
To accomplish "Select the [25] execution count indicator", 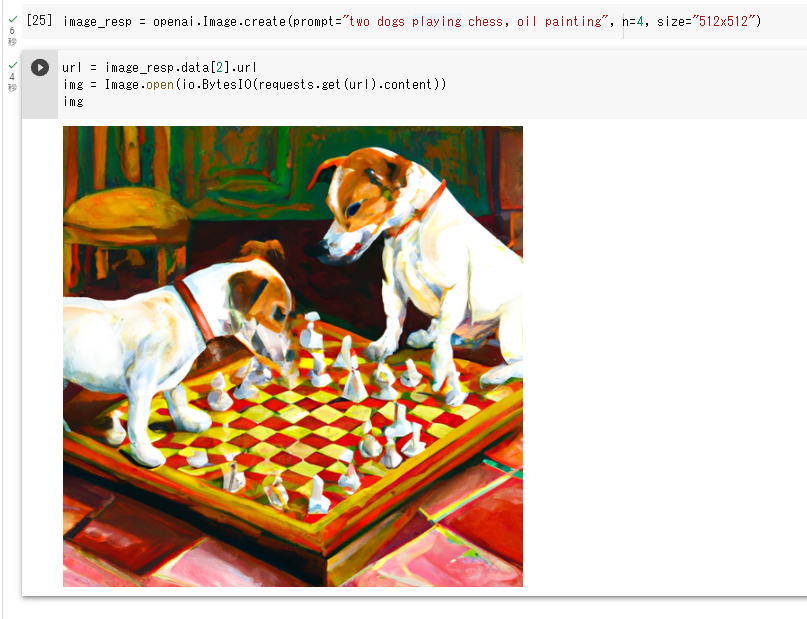I will [40, 21].
